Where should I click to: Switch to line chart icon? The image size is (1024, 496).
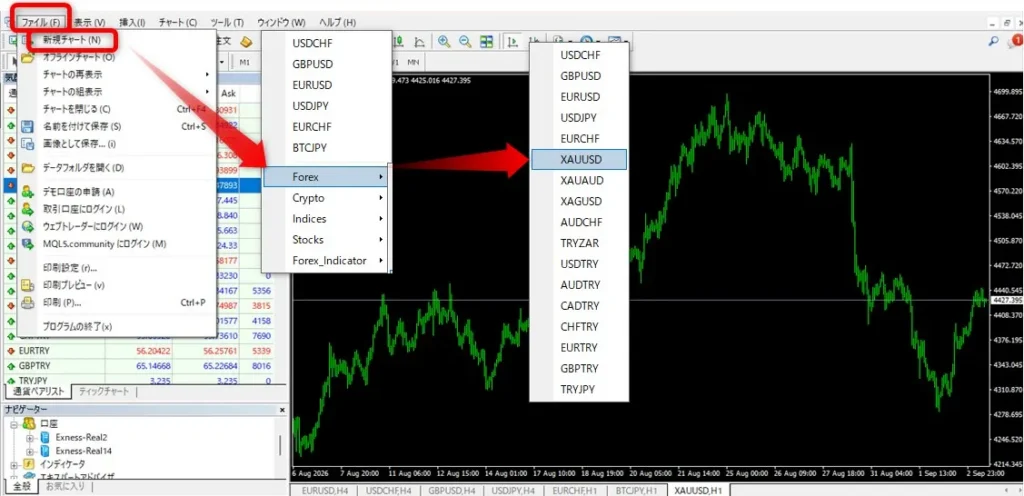[x=419, y=42]
